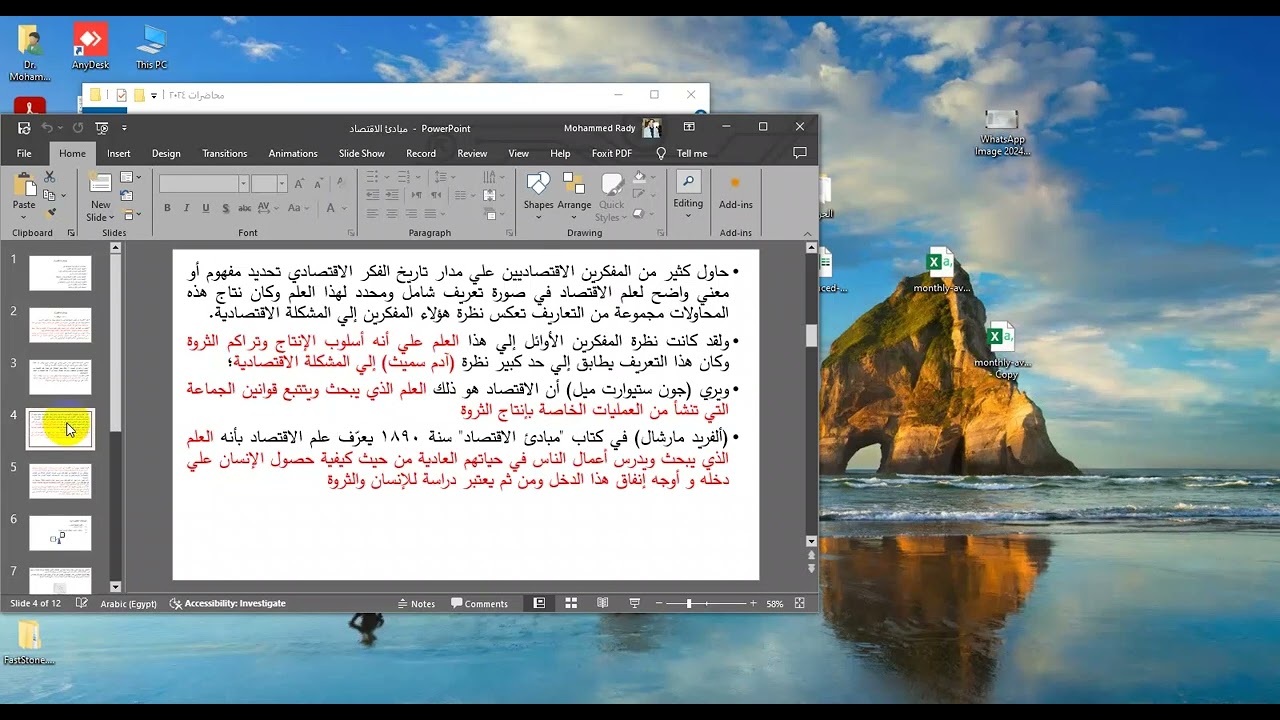This screenshot has height=720, width=1280.
Task: Click the Cut scissors icon
Action: [x=49, y=177]
